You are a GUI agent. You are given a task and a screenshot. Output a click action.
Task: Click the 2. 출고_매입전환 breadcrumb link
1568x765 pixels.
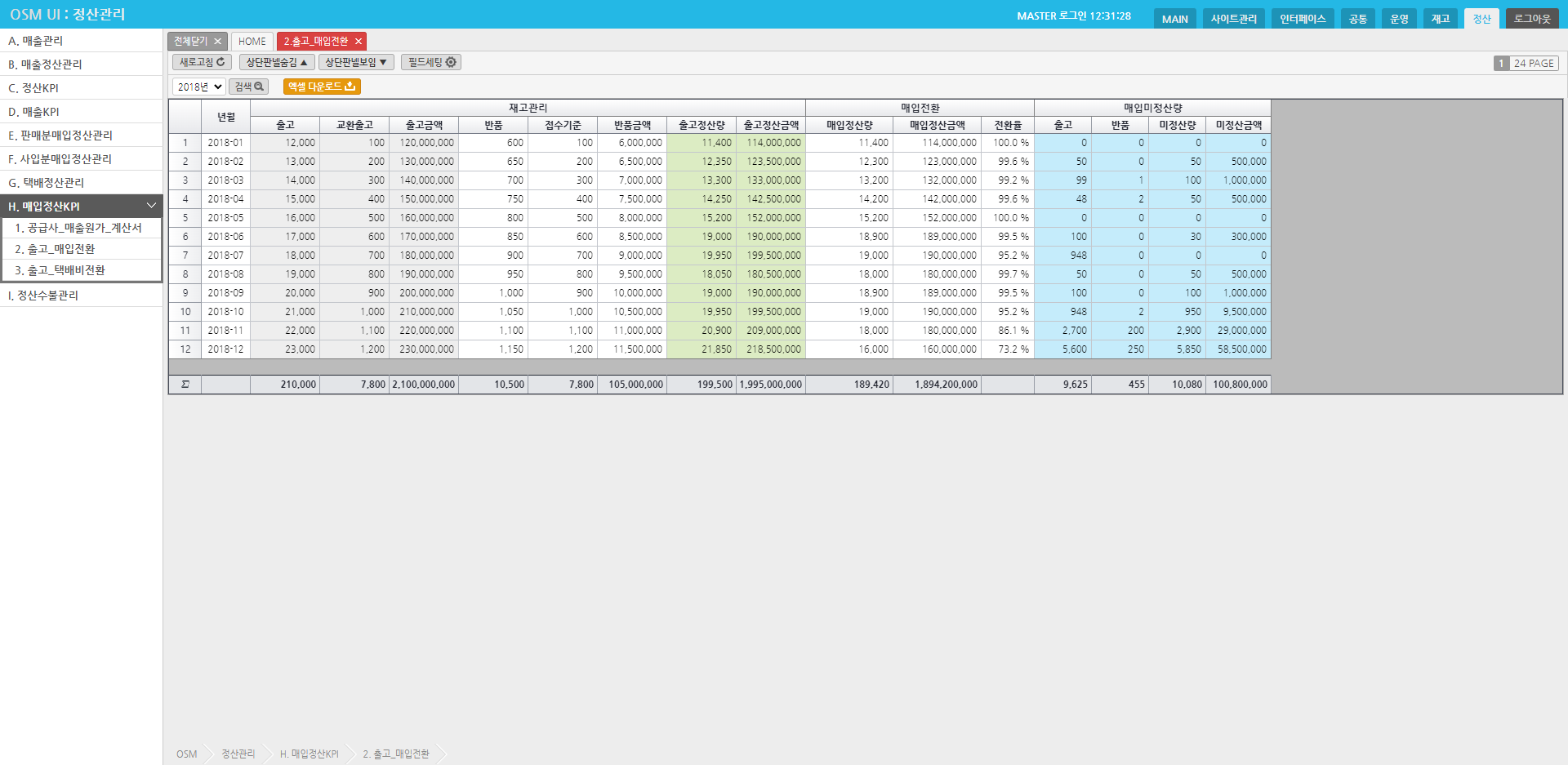pyautogui.click(x=396, y=754)
